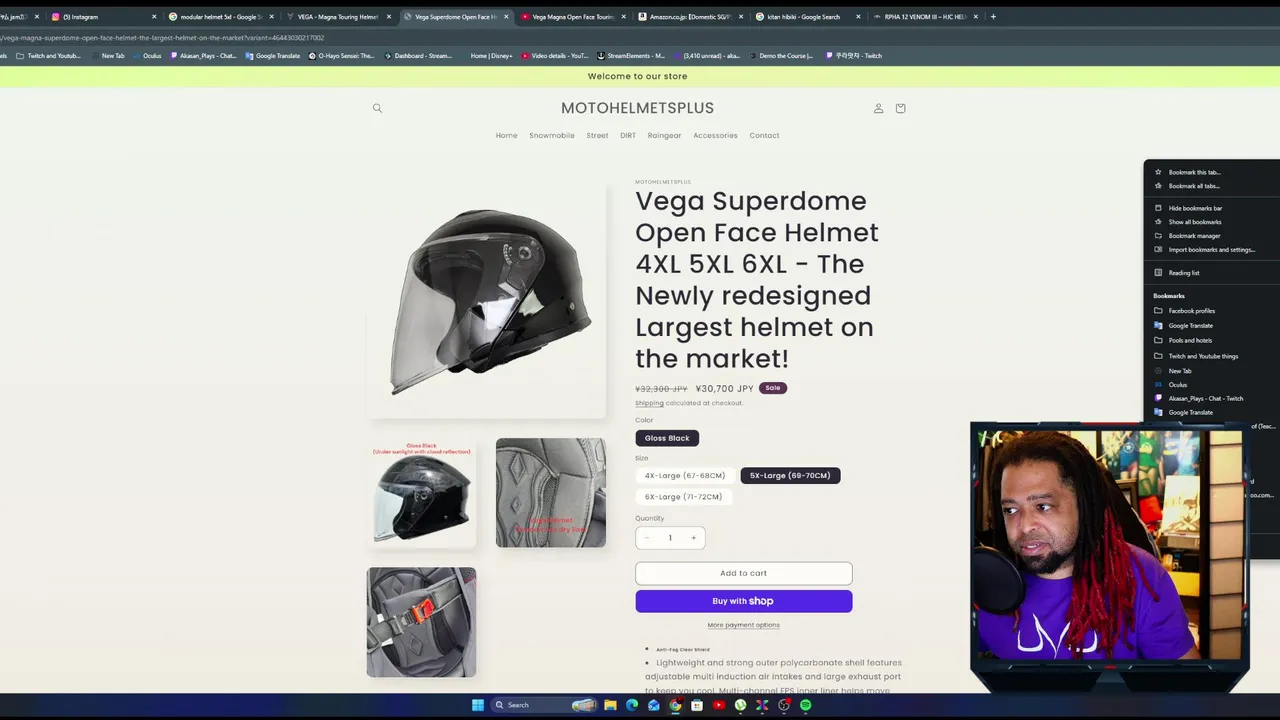Choose Import bookmarks and settings
Image resolution: width=1280 pixels, height=720 pixels.
(x=1211, y=250)
